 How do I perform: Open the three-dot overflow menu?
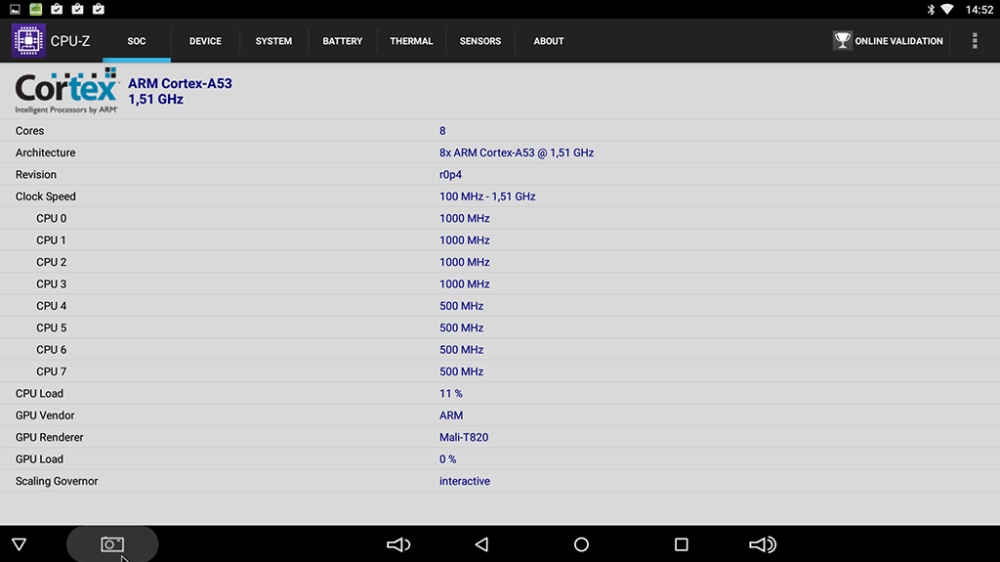click(974, 40)
